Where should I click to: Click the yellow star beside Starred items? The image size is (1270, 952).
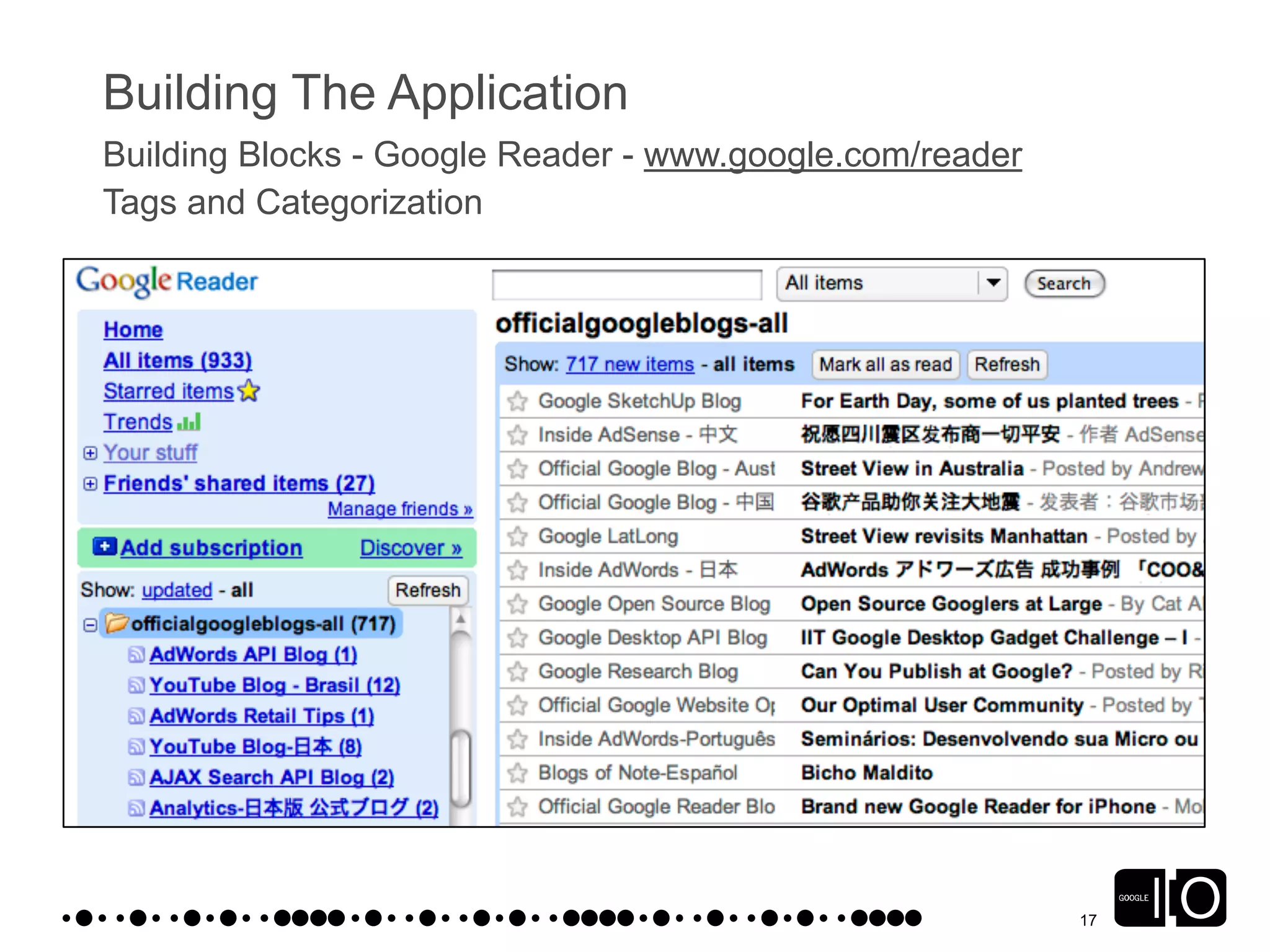249,390
